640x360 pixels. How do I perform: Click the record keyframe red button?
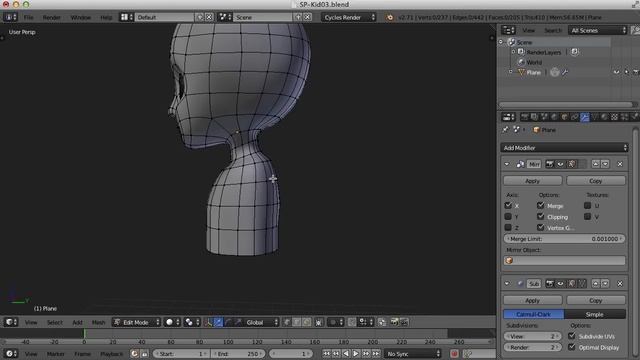click(x=454, y=353)
